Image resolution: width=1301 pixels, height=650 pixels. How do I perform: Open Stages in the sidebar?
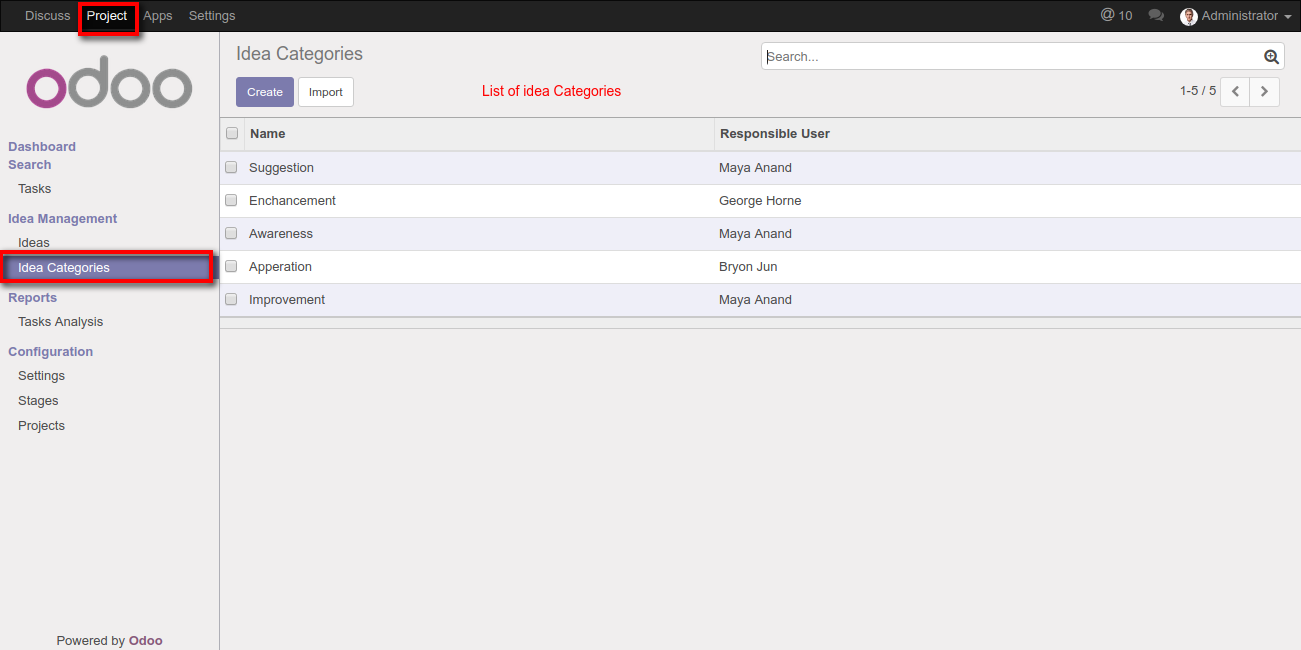click(38, 401)
